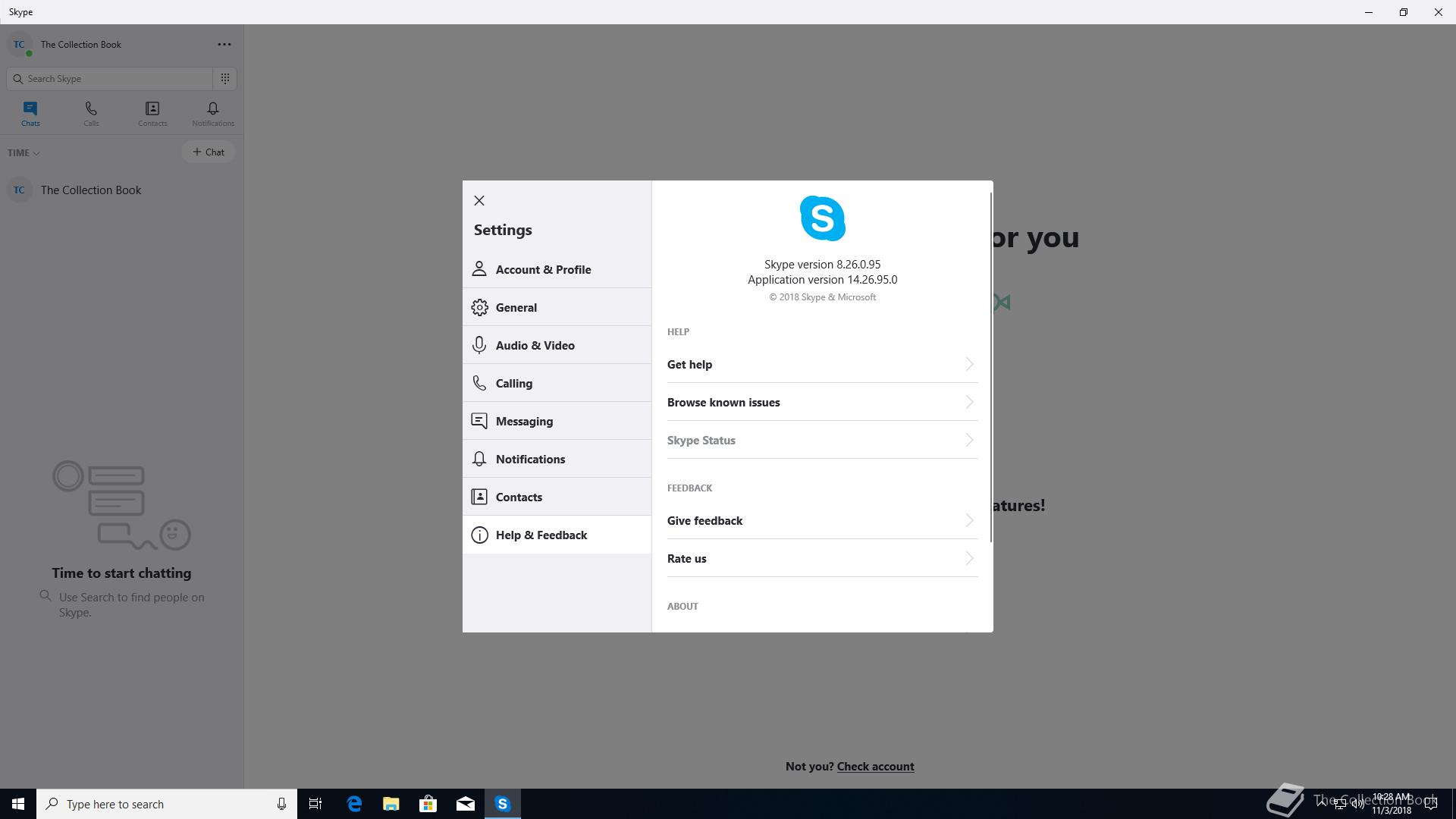
Task: Open File Explorer from taskbar
Action: point(391,804)
